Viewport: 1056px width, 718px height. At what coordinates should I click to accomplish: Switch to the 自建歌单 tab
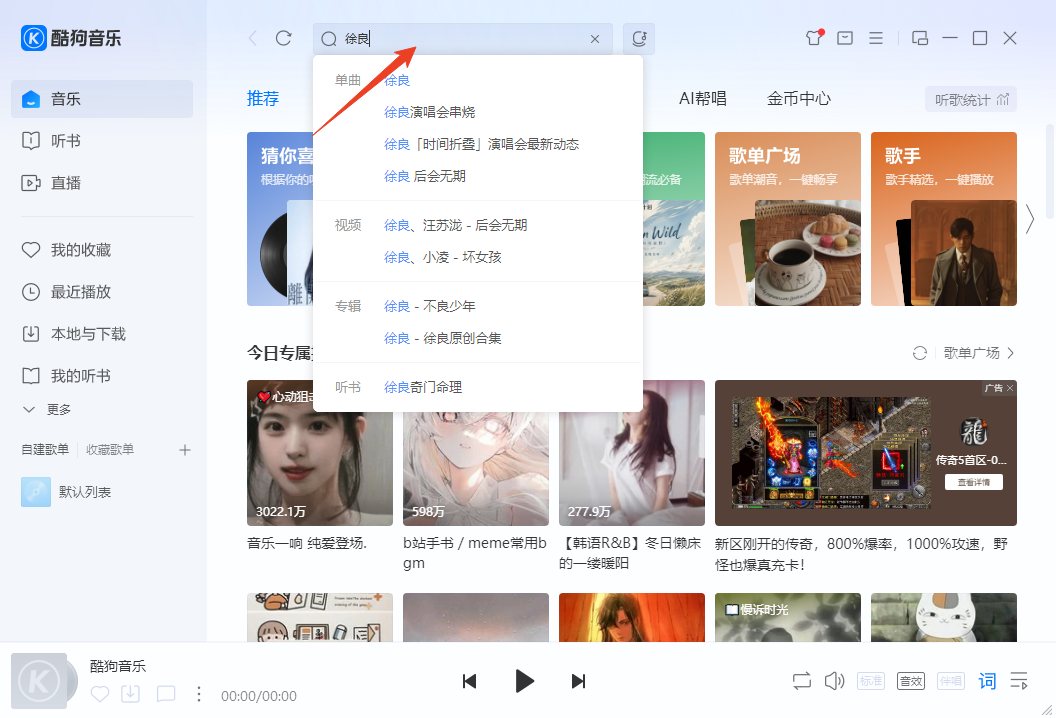[x=45, y=449]
